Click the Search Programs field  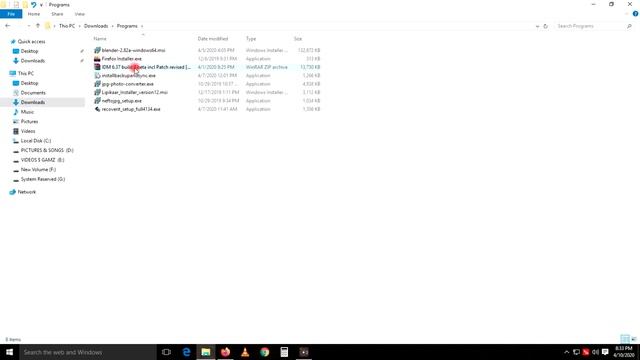pyautogui.click(x=591, y=26)
